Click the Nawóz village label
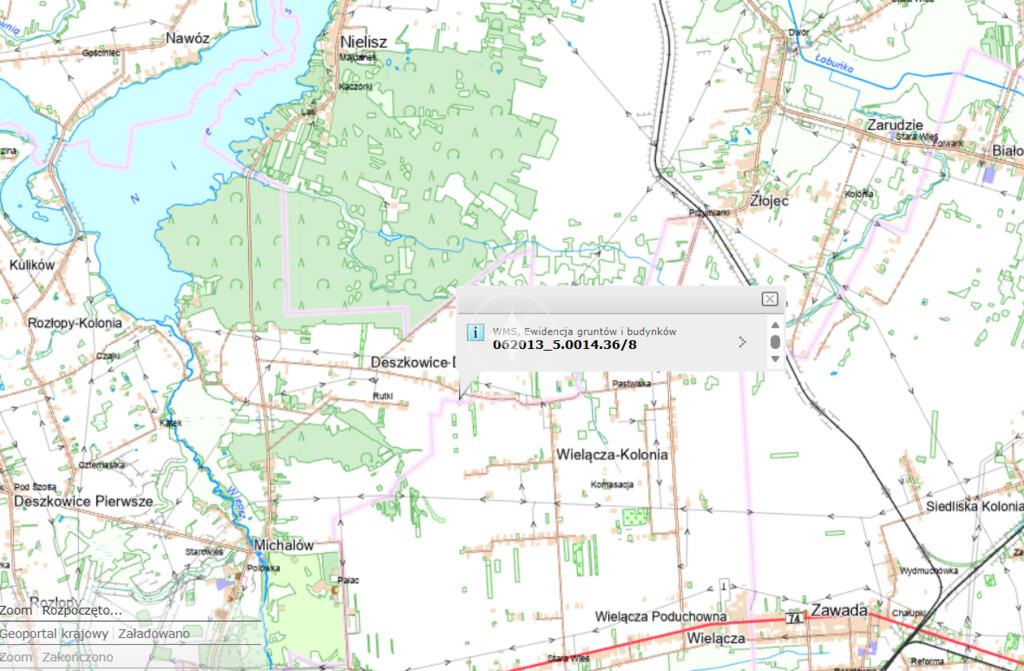This screenshot has width=1024, height=671. (187, 38)
